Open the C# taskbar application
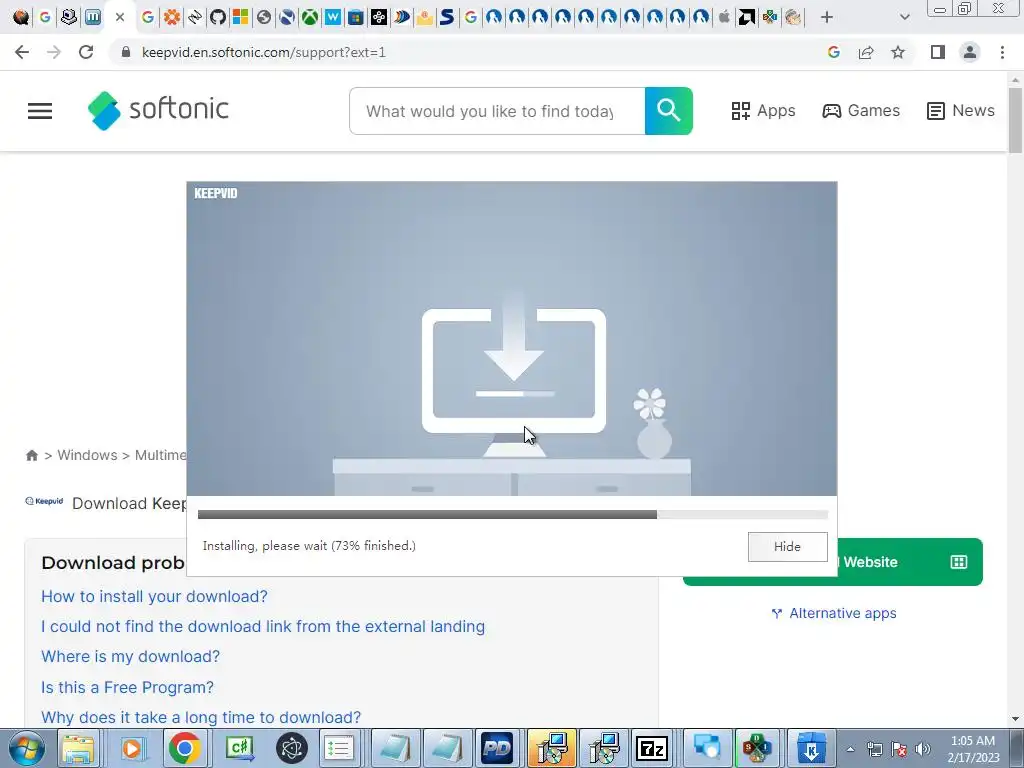The image size is (1024, 768). pos(239,748)
